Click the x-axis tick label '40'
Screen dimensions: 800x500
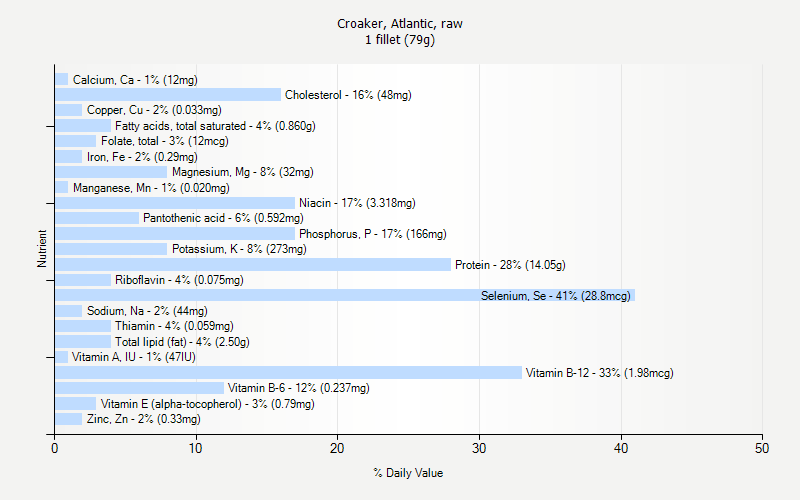click(x=621, y=448)
